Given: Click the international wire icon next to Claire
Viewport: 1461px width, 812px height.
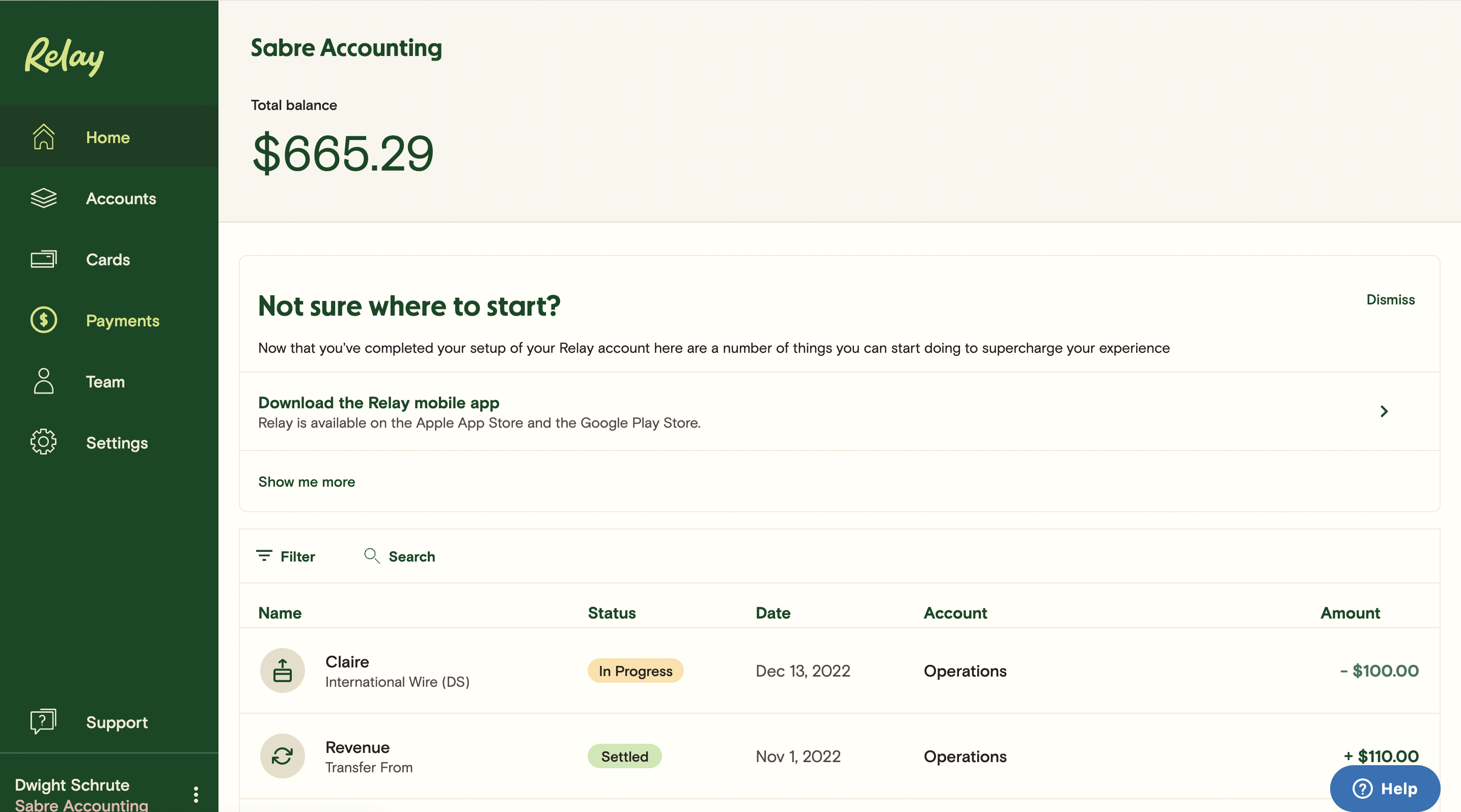Looking at the screenshot, I should [x=283, y=670].
